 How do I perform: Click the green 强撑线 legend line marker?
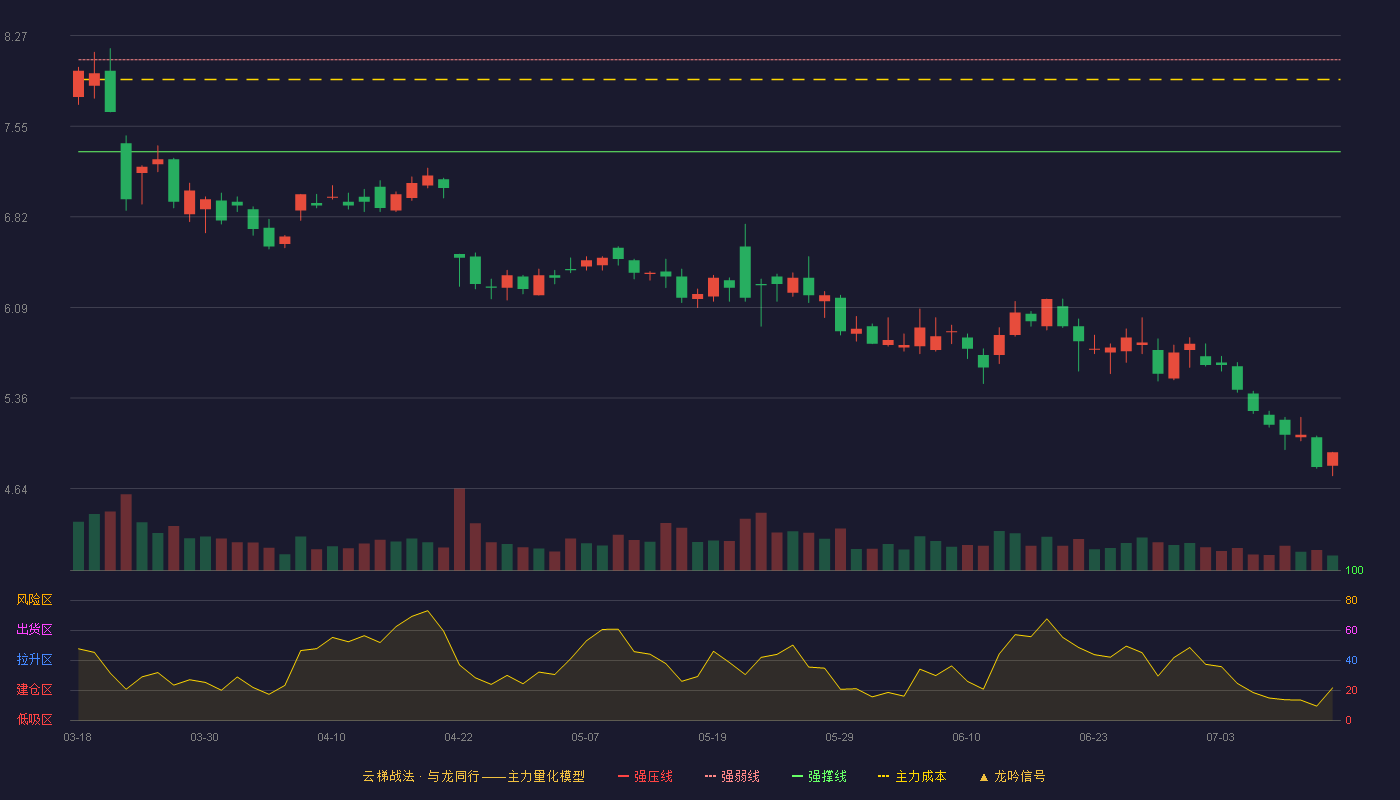coord(797,776)
